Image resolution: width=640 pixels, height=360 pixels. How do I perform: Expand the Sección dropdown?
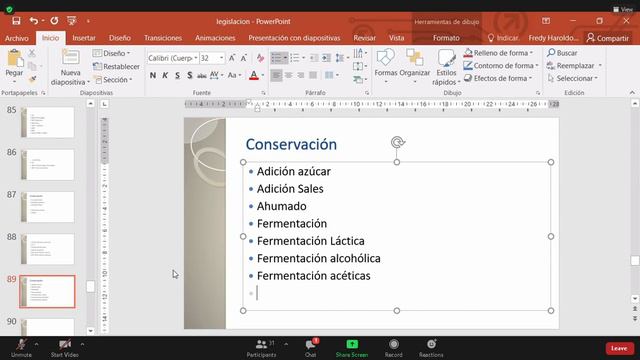[x=113, y=80]
